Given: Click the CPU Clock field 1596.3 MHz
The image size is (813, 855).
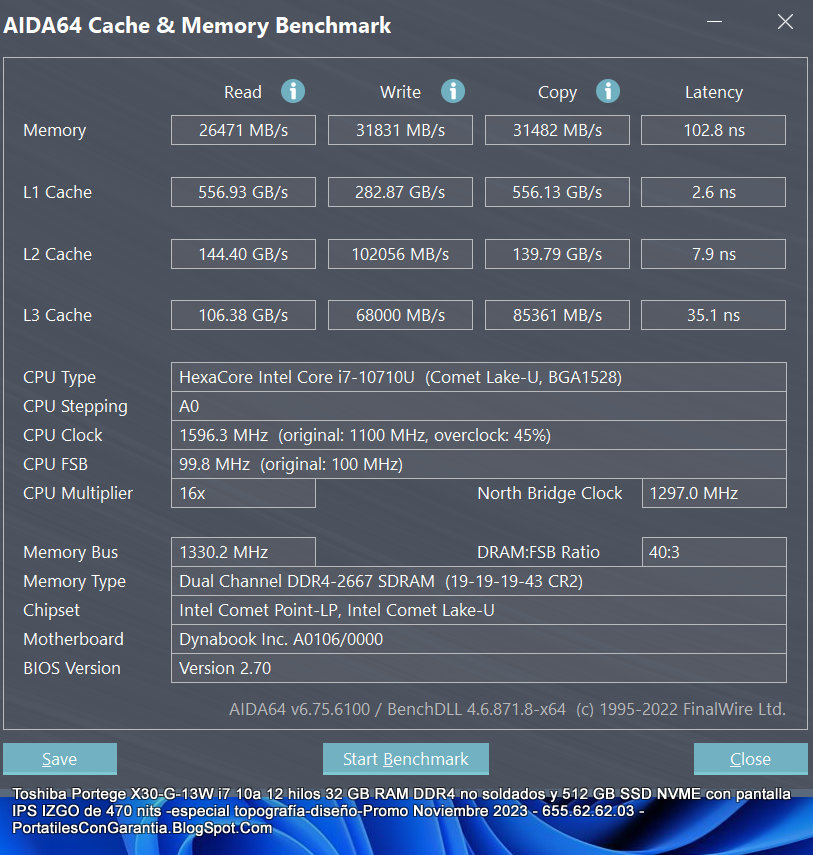Looking at the screenshot, I should point(479,435).
